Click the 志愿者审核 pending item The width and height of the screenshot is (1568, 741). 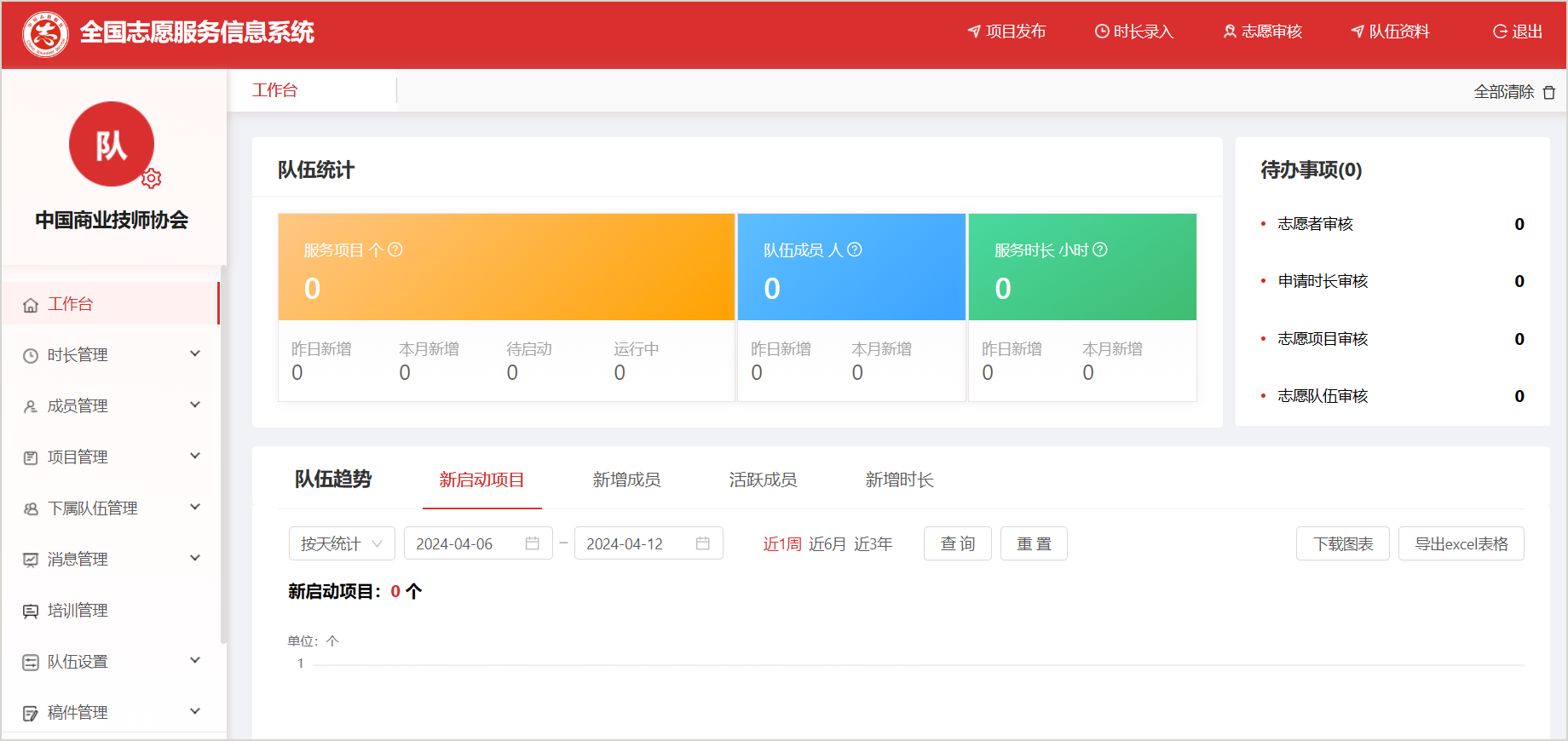(x=1315, y=224)
